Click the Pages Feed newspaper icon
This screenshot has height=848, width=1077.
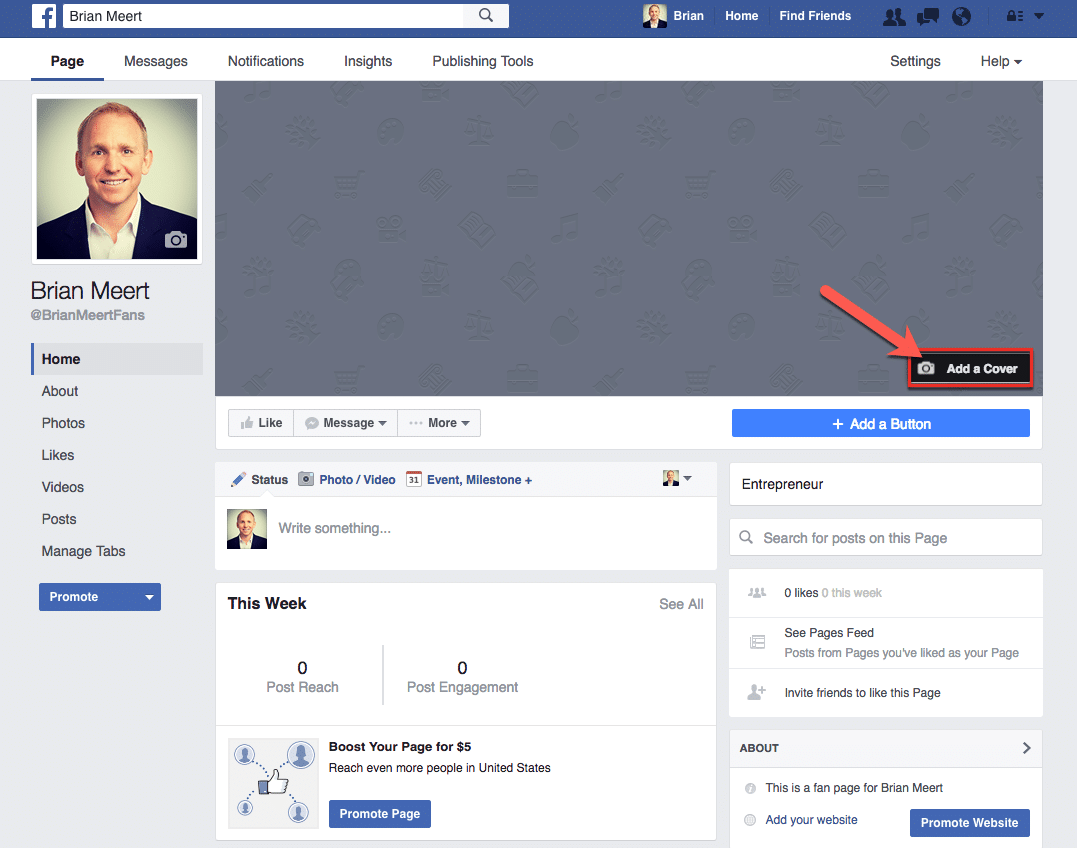tap(758, 642)
